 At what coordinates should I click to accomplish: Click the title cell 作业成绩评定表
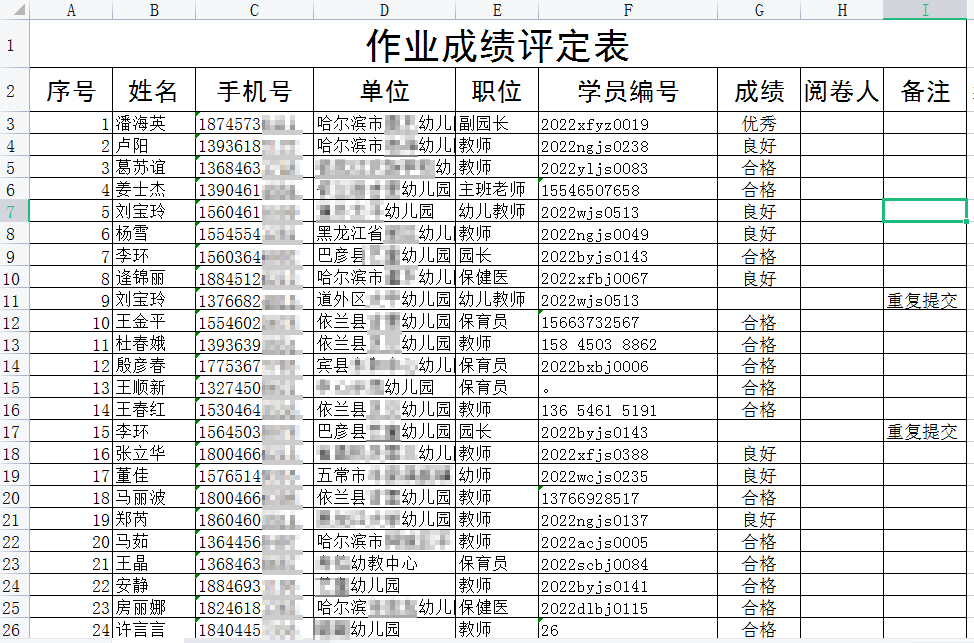pyautogui.click(x=497, y=46)
